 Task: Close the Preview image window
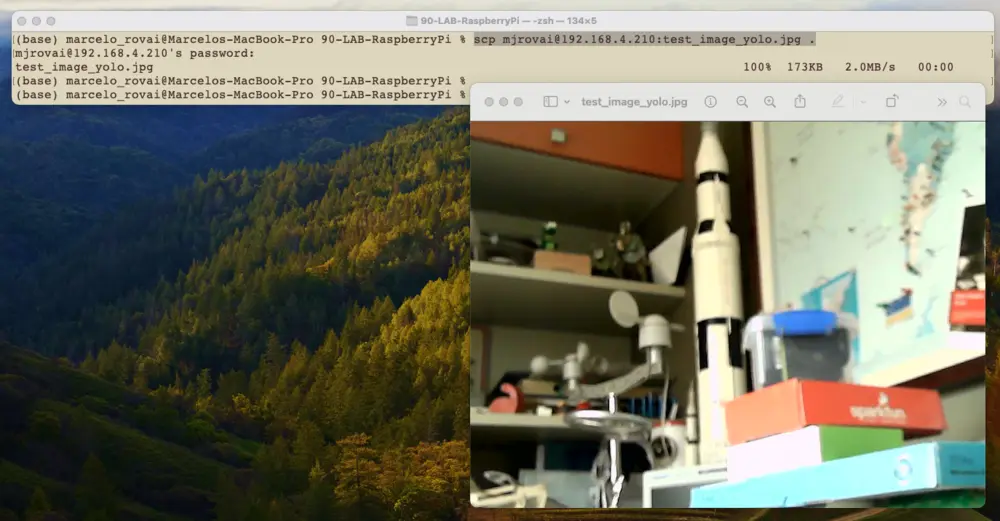[x=489, y=102]
